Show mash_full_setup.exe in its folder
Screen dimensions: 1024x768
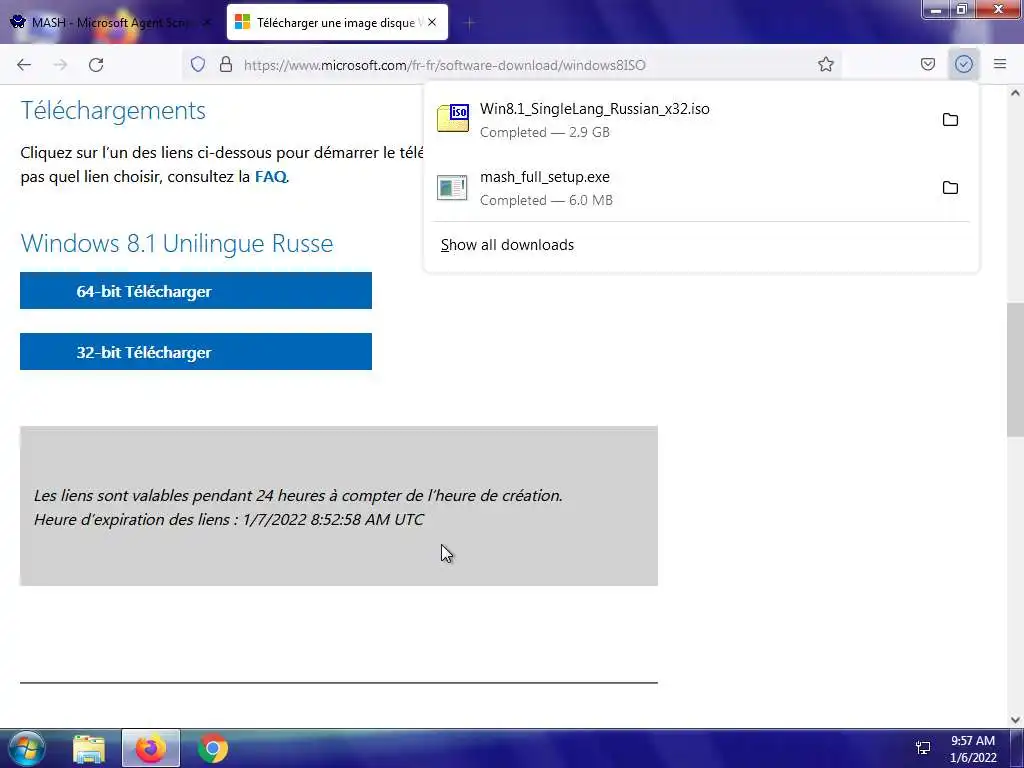[x=950, y=188]
